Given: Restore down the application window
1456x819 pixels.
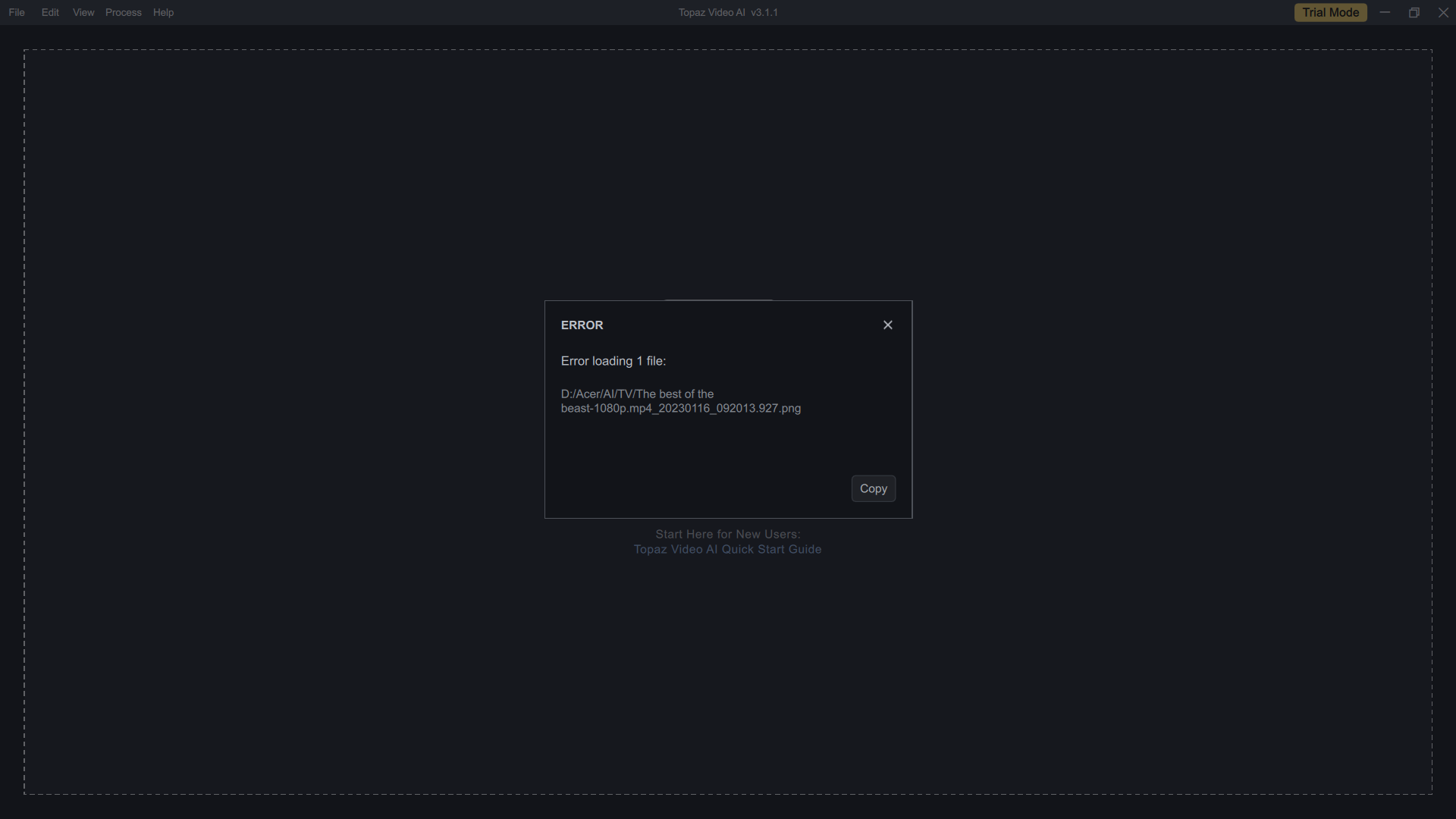Looking at the screenshot, I should [x=1414, y=13].
